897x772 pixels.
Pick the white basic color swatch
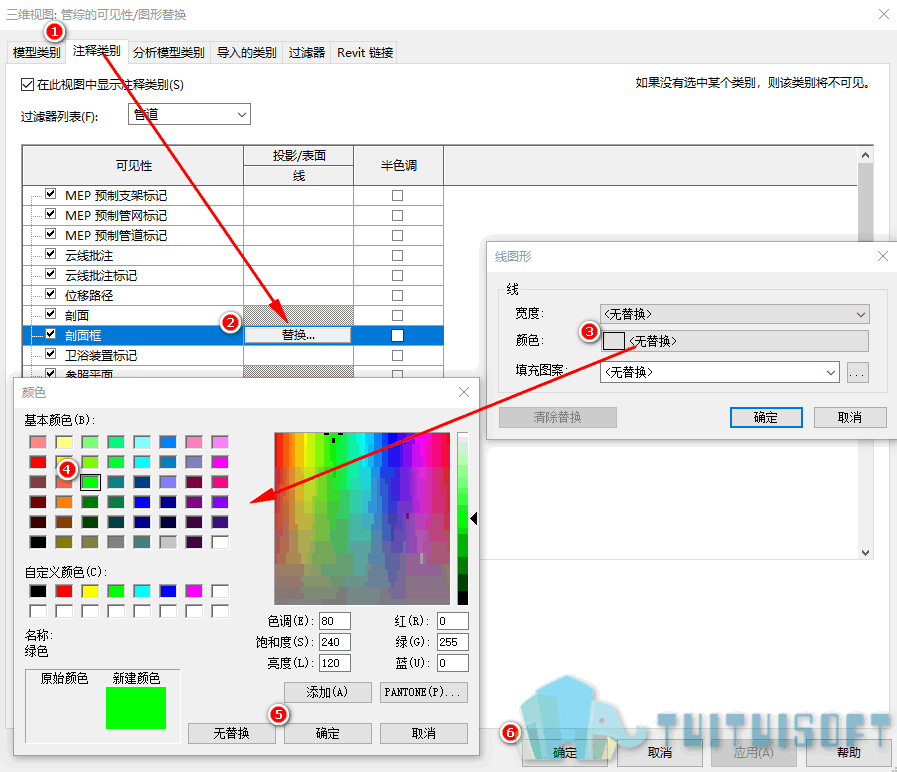tap(220, 542)
